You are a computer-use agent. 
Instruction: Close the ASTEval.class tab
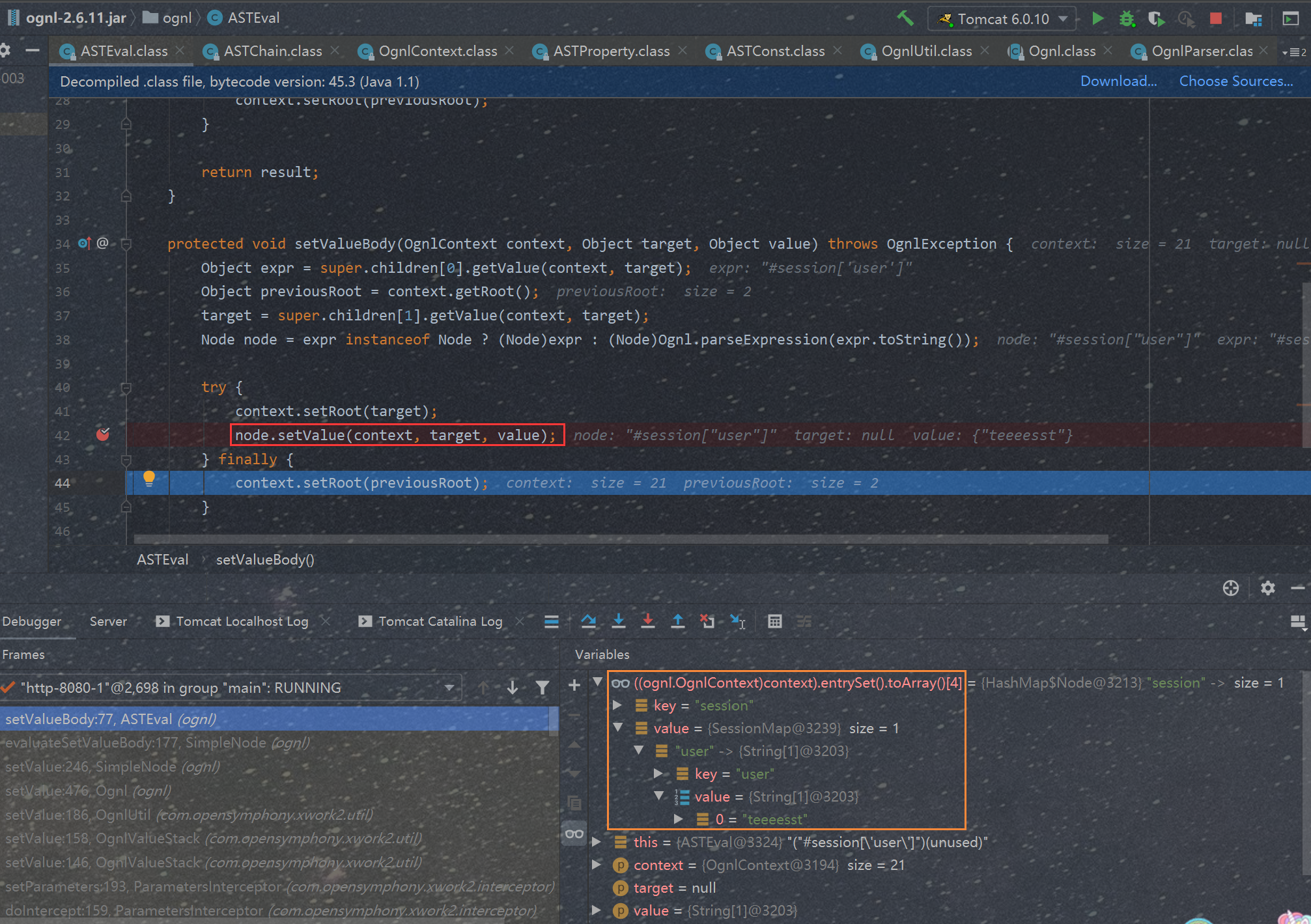coord(180,51)
